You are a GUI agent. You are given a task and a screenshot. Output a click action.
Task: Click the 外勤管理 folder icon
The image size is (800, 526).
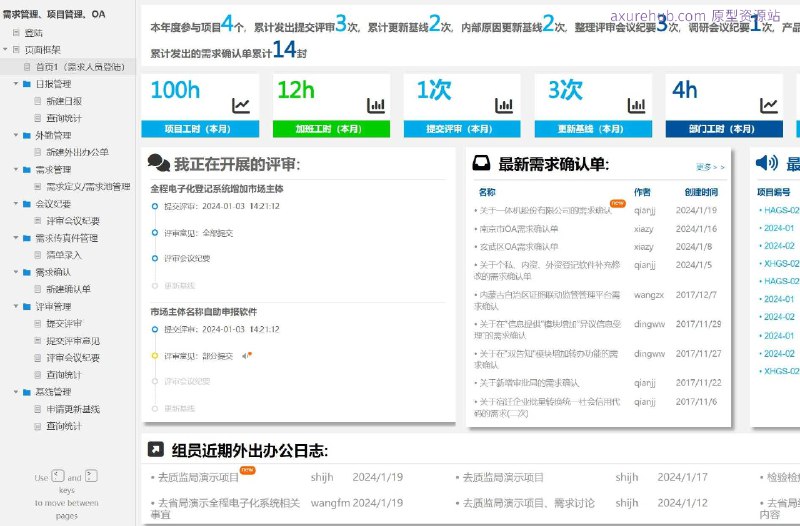click(27, 135)
